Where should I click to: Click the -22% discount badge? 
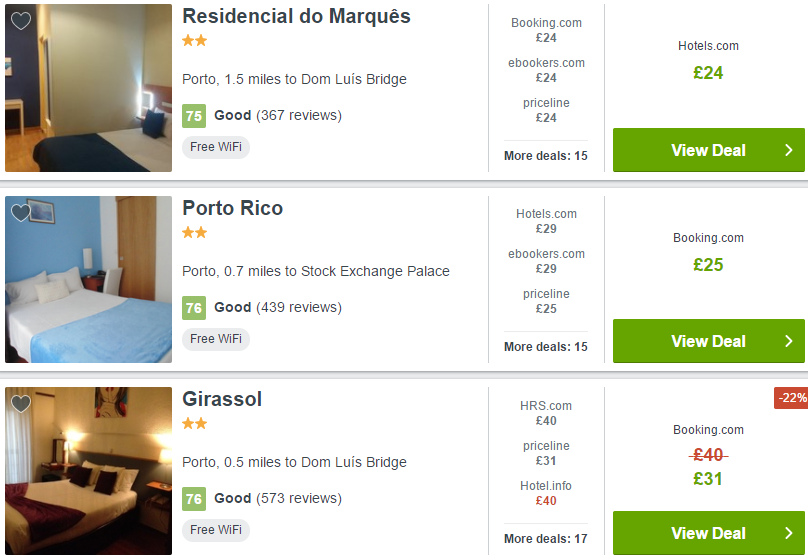point(791,398)
